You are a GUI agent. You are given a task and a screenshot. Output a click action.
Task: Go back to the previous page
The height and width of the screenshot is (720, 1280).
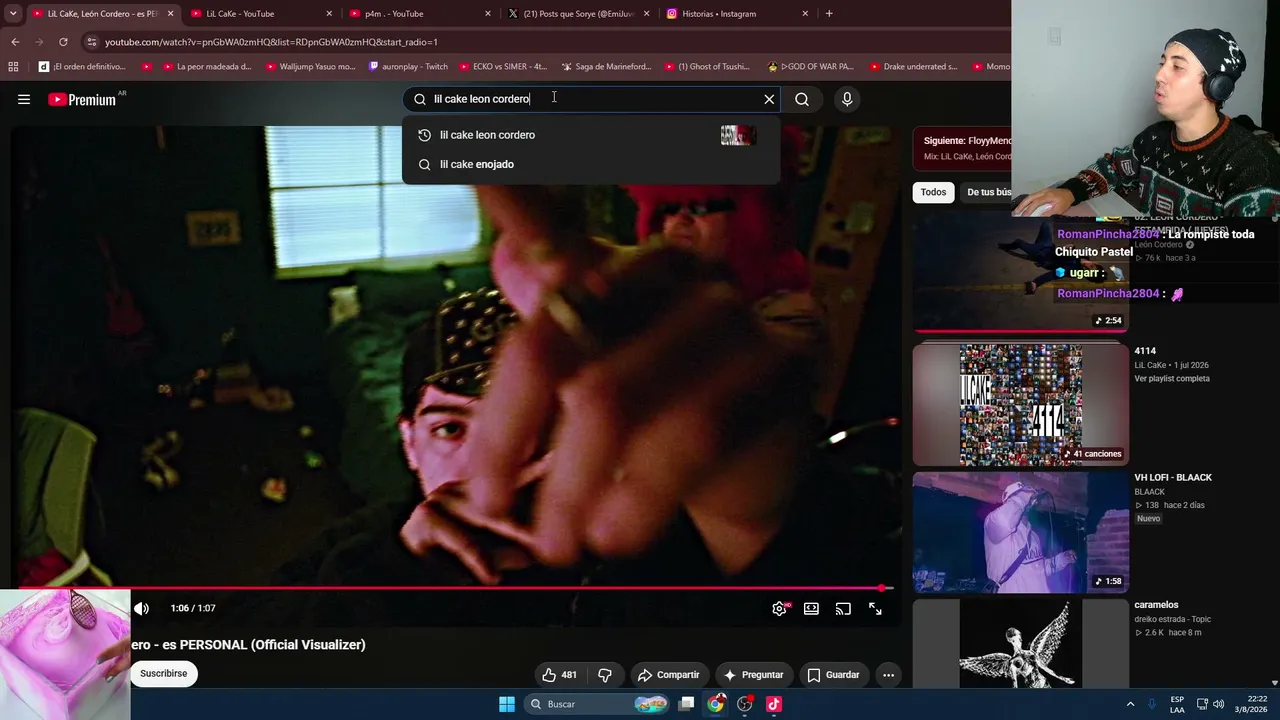click(x=15, y=42)
